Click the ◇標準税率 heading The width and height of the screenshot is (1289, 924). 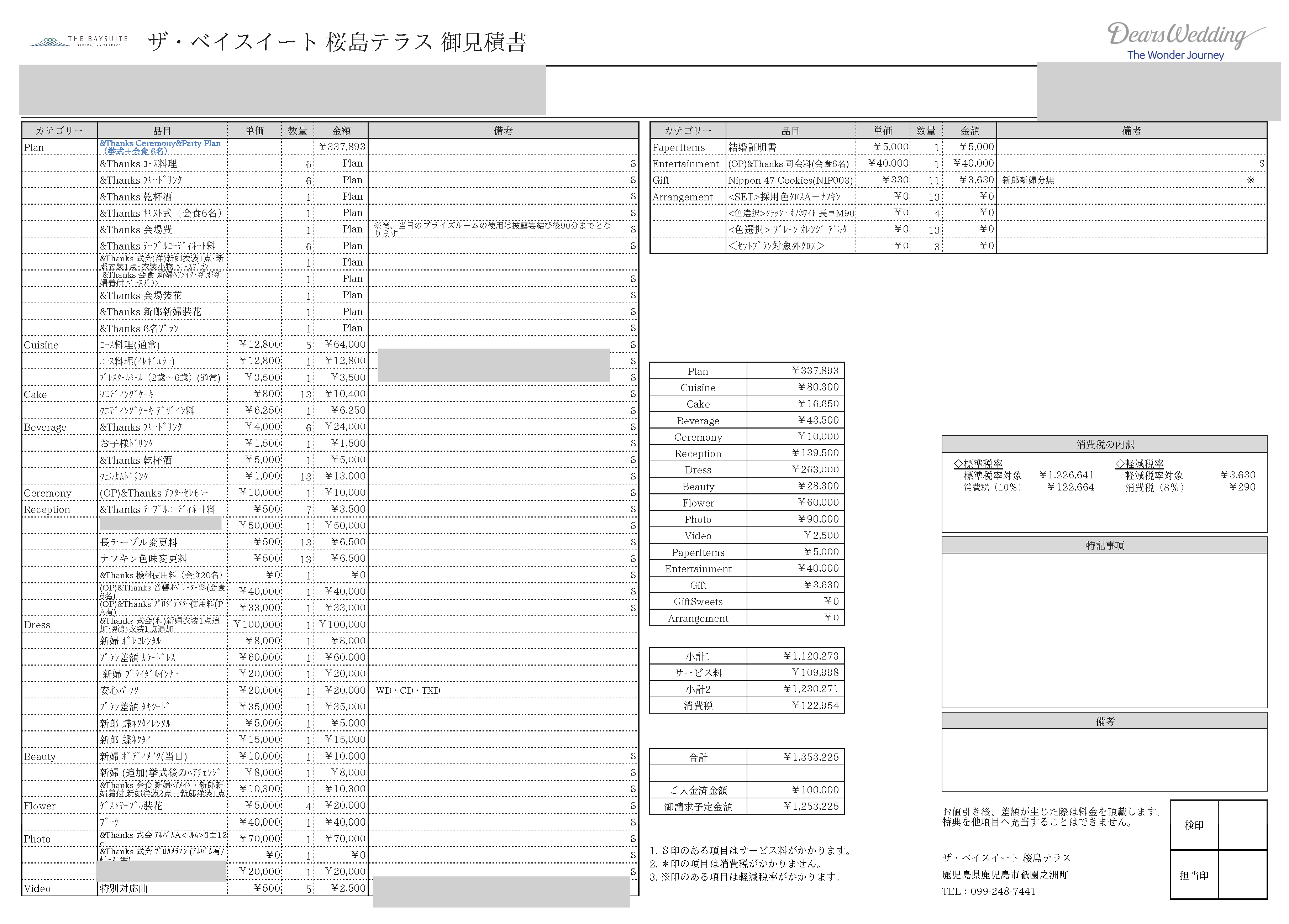point(978,464)
